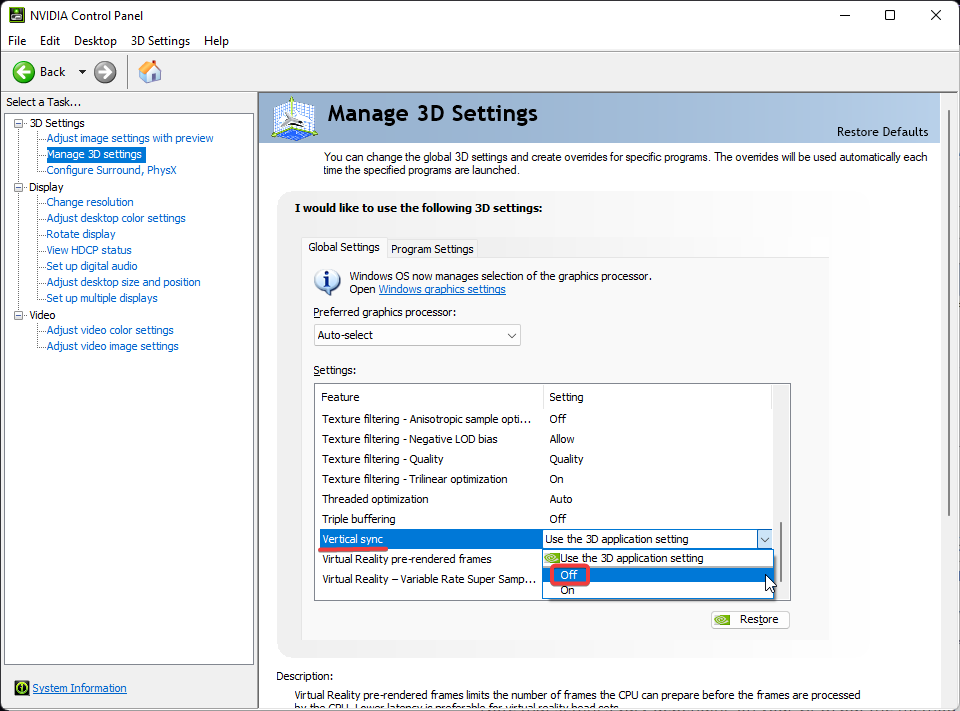Choose Off in the Vertical sync list
Image resolution: width=960 pixels, height=711 pixels.
tap(658, 574)
